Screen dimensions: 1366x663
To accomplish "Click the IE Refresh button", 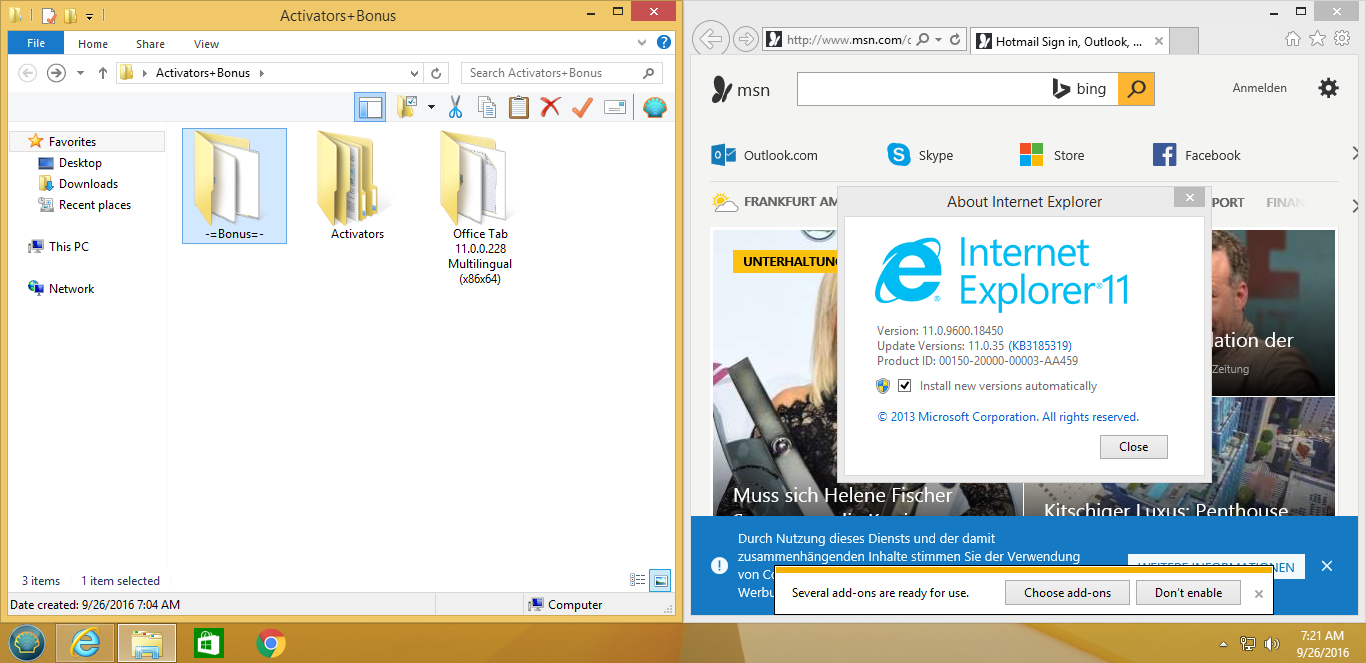I will [955, 40].
